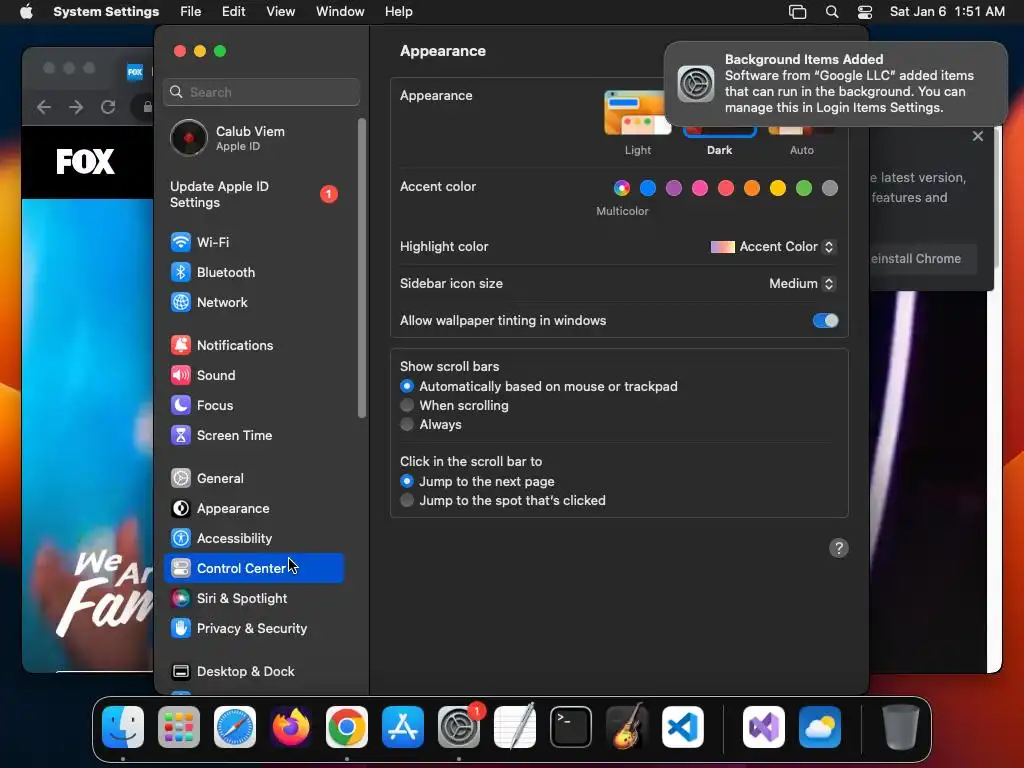Choose yellow accent color
This screenshot has width=1024, height=768.
[x=778, y=188]
